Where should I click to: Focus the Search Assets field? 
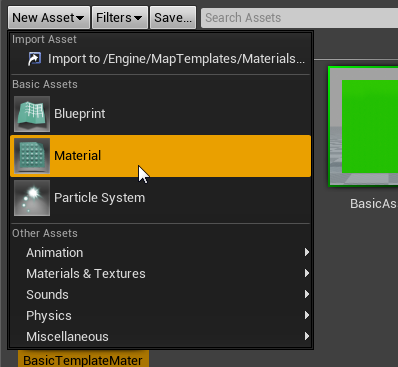(299, 17)
